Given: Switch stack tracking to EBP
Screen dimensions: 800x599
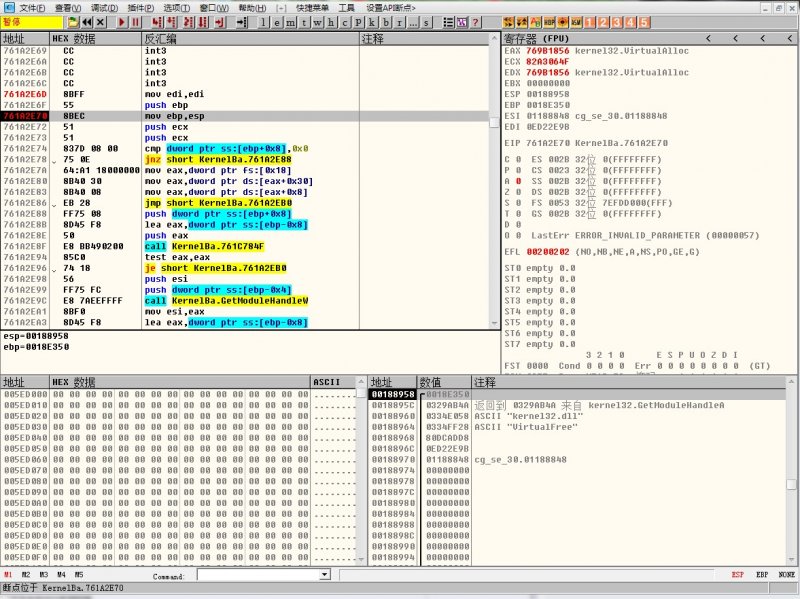Looking at the screenshot, I should point(762,575).
